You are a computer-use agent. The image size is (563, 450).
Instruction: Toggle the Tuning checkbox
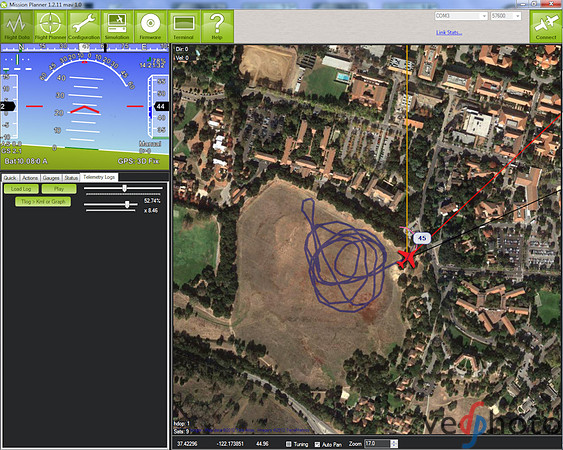(289, 444)
